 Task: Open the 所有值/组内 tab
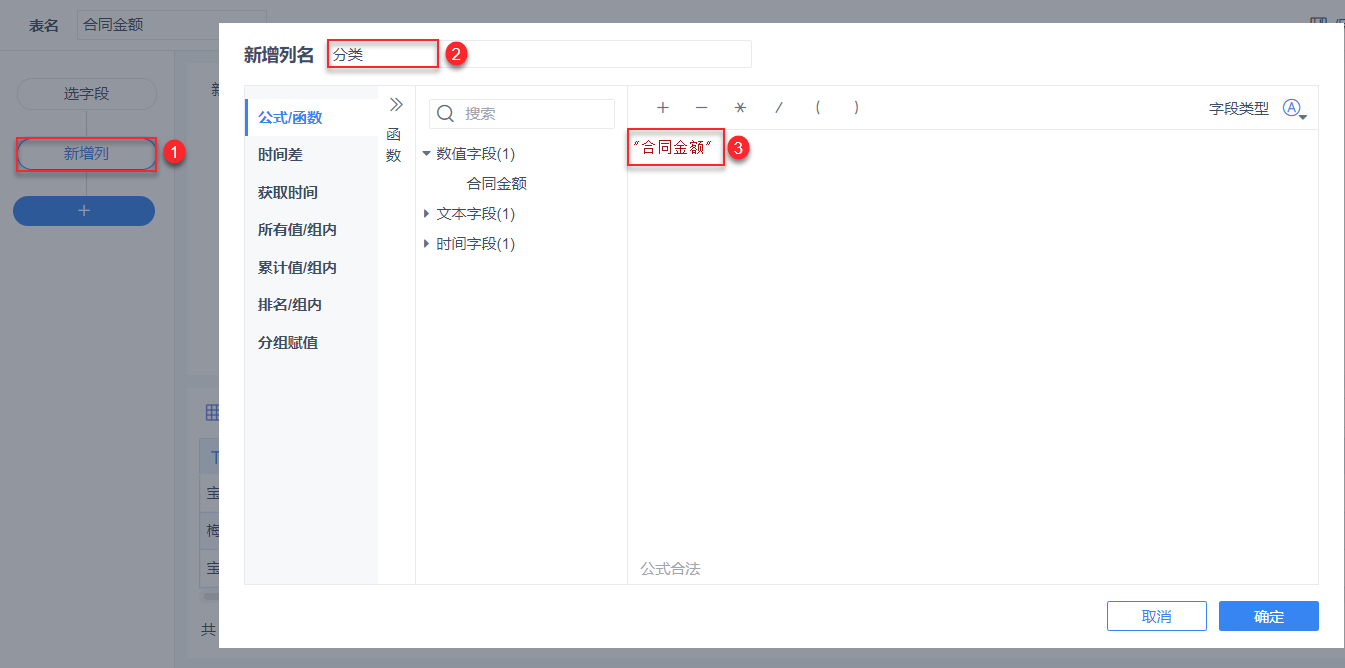tap(311, 230)
